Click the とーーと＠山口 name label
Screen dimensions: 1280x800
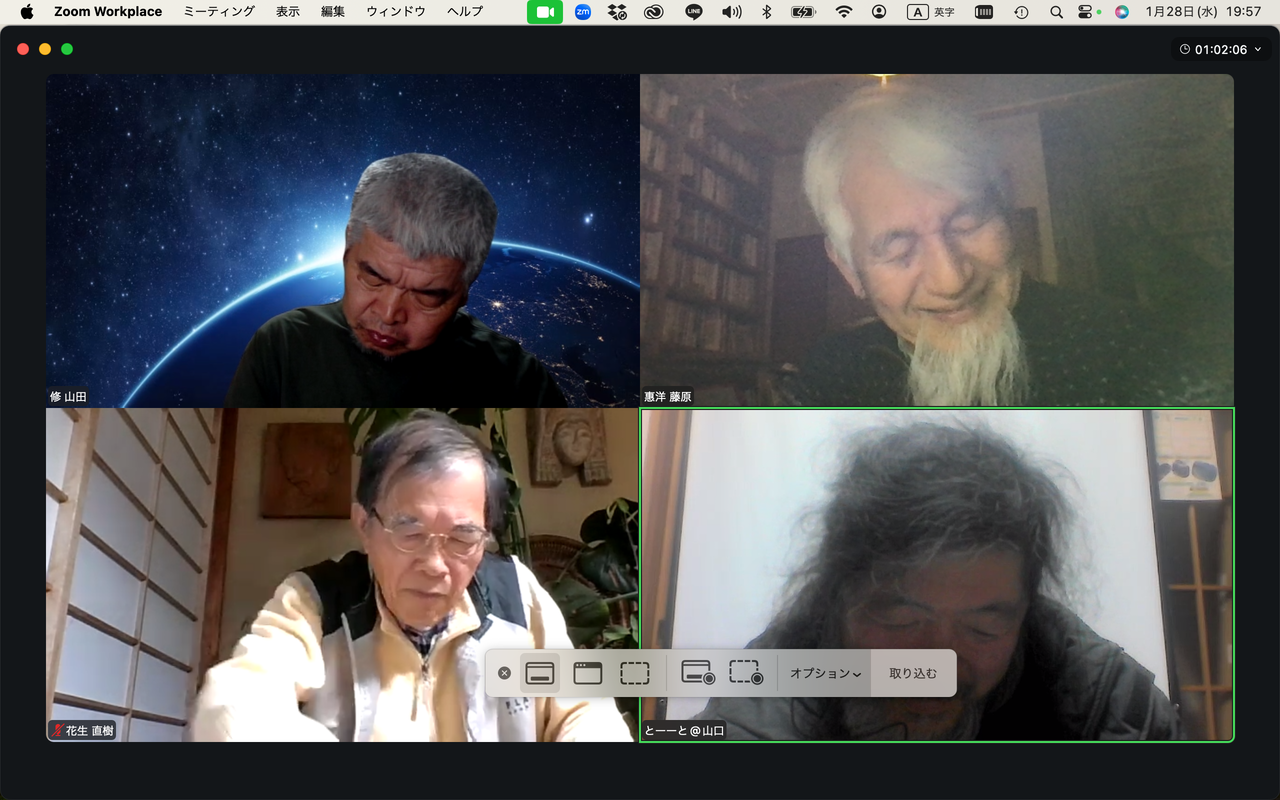coord(684,731)
